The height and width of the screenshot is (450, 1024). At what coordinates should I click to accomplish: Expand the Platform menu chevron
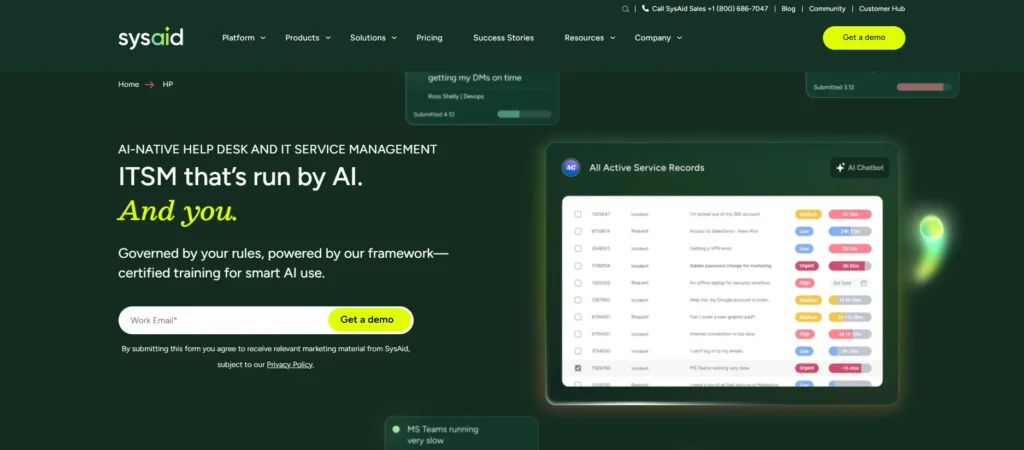tap(263, 38)
